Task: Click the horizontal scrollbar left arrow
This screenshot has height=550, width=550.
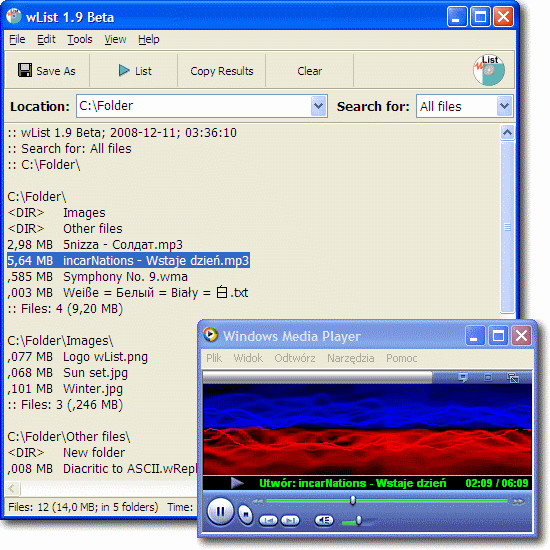Action: tap(12, 488)
